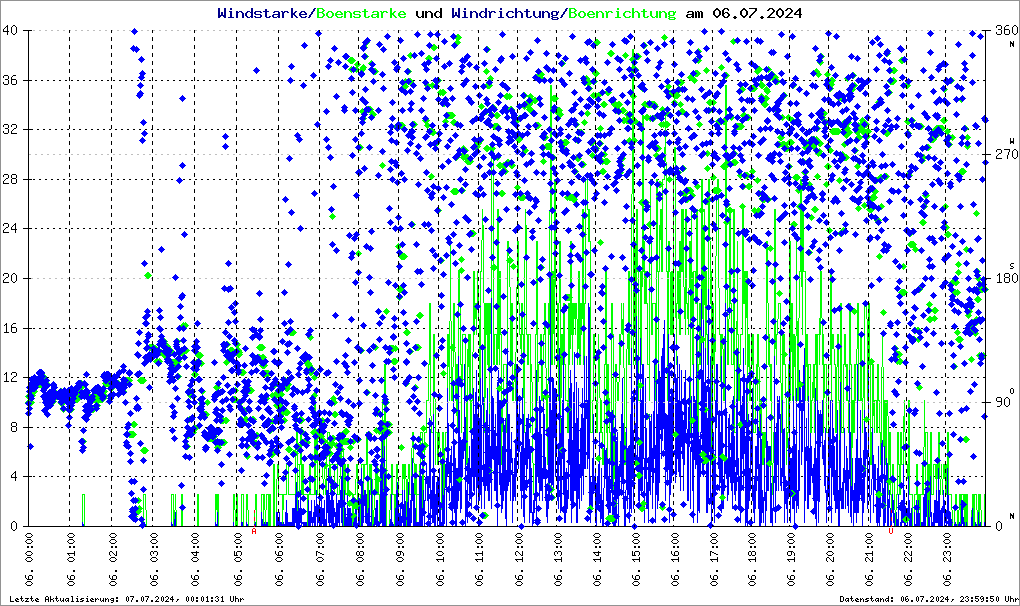Click the green 'Boenstarke' title word

tap(362, 13)
